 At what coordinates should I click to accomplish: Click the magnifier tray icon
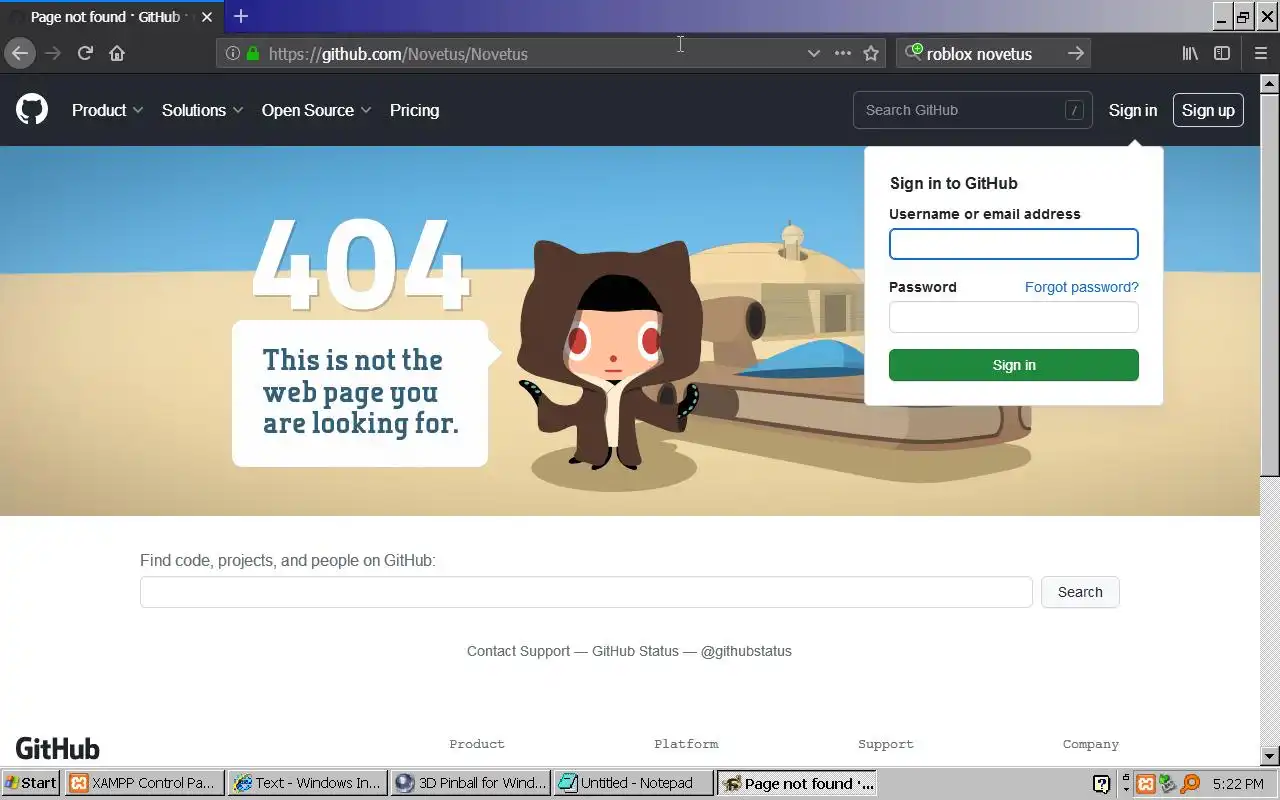tap(1190, 784)
